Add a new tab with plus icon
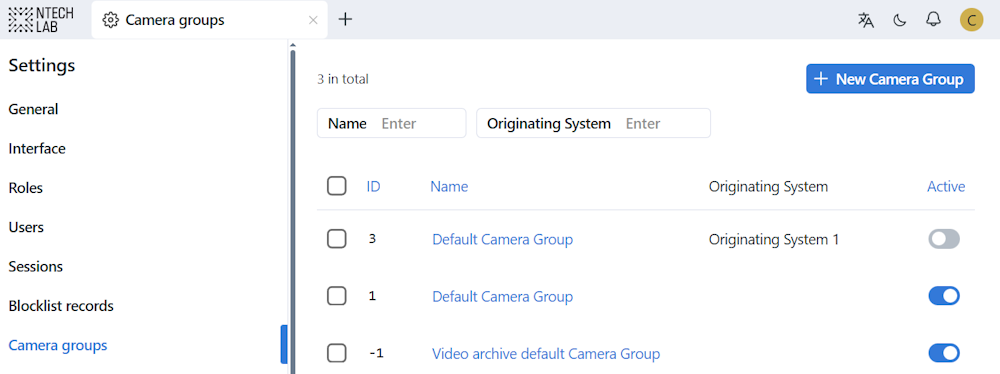 click(x=345, y=19)
